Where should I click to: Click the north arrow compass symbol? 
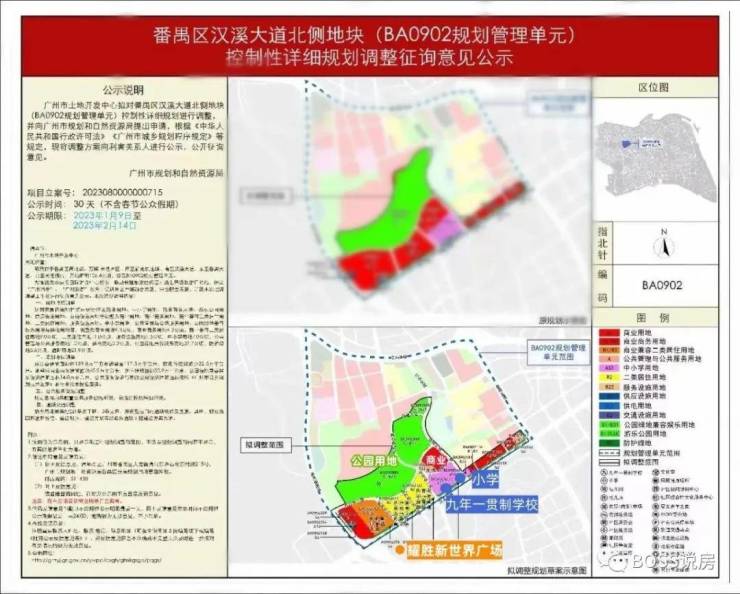[x=664, y=245]
